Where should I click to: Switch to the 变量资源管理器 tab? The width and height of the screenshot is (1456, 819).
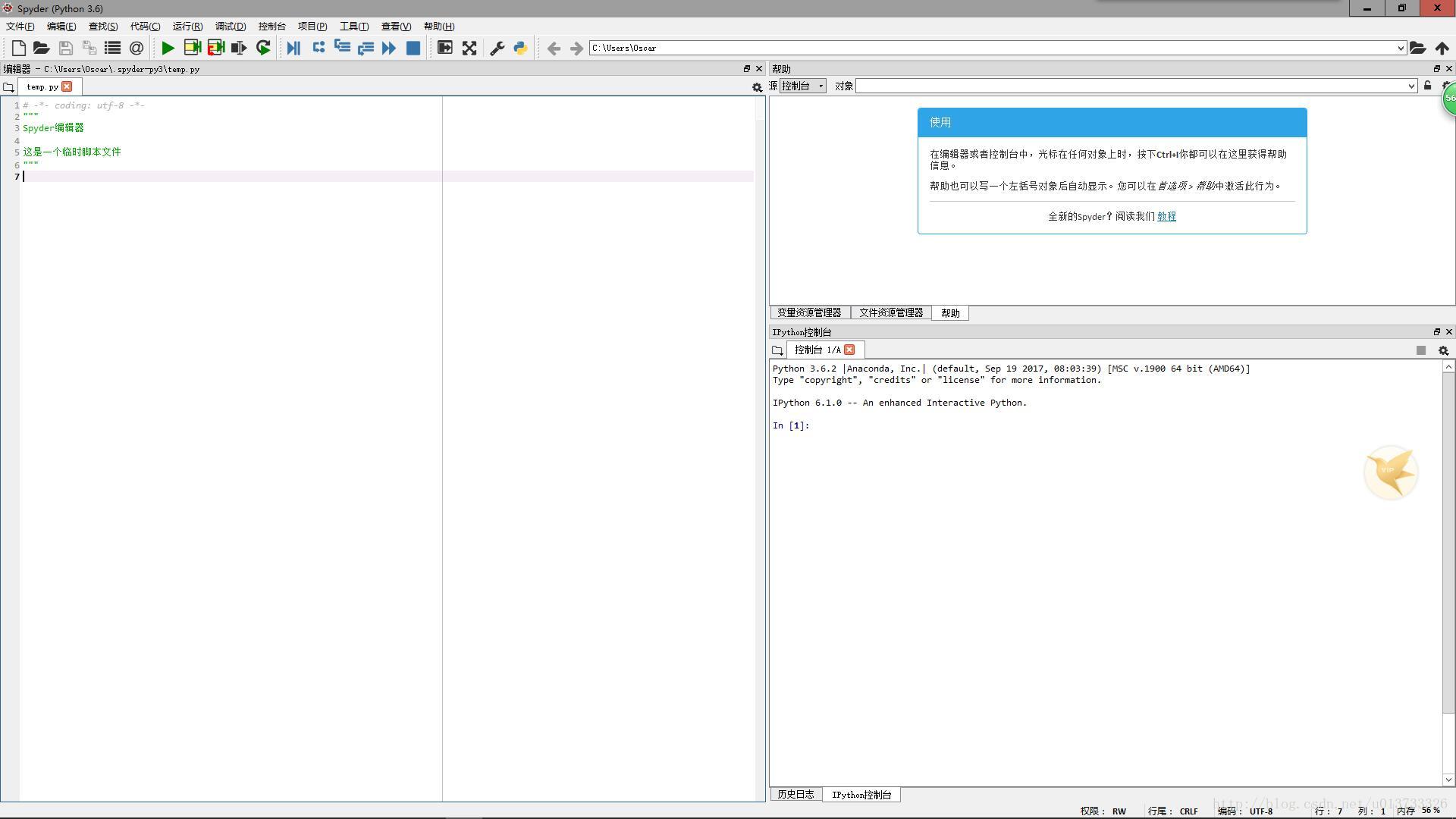click(809, 312)
